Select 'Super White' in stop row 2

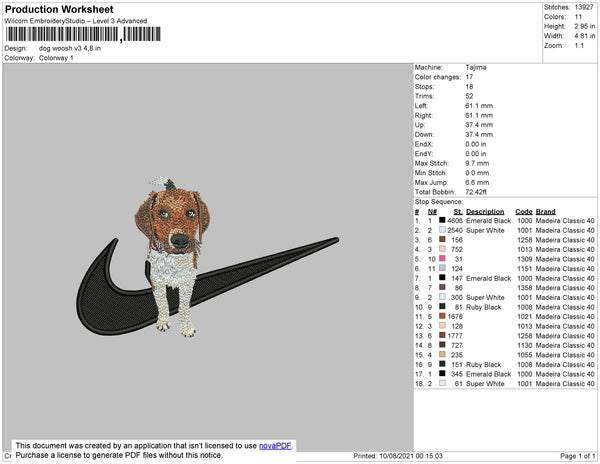pyautogui.click(x=485, y=230)
